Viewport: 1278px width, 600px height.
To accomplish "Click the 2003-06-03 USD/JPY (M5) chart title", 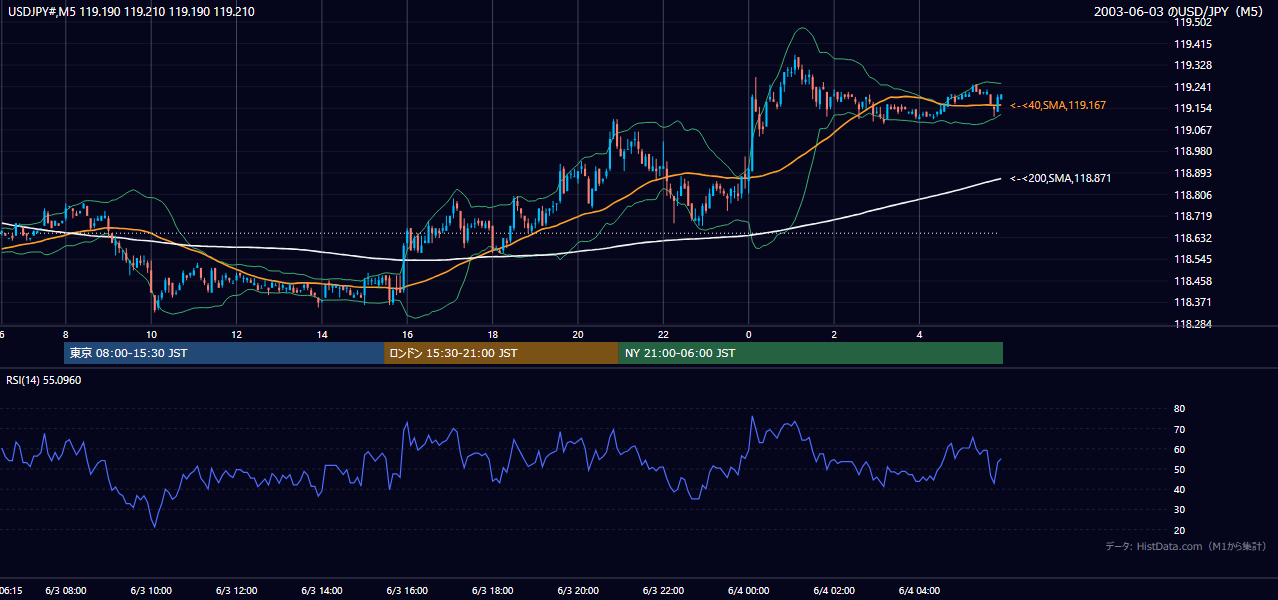I will pyautogui.click(x=1180, y=11).
